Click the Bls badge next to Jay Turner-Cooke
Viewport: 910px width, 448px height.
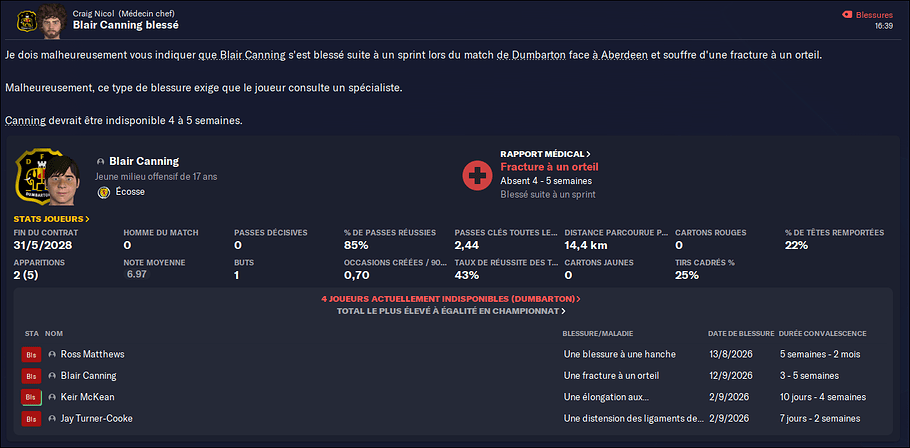coord(31,419)
